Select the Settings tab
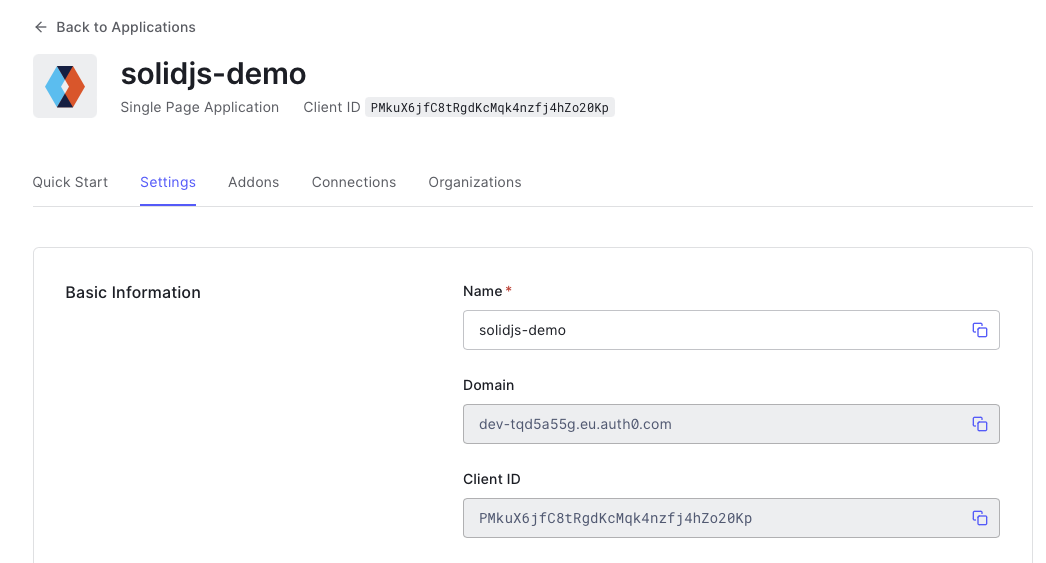 tap(168, 182)
